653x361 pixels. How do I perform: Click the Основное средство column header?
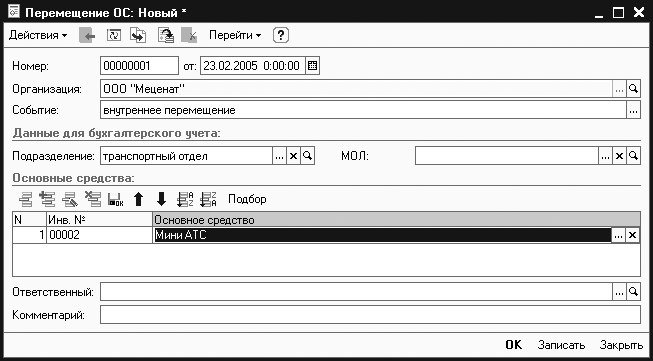point(396,219)
